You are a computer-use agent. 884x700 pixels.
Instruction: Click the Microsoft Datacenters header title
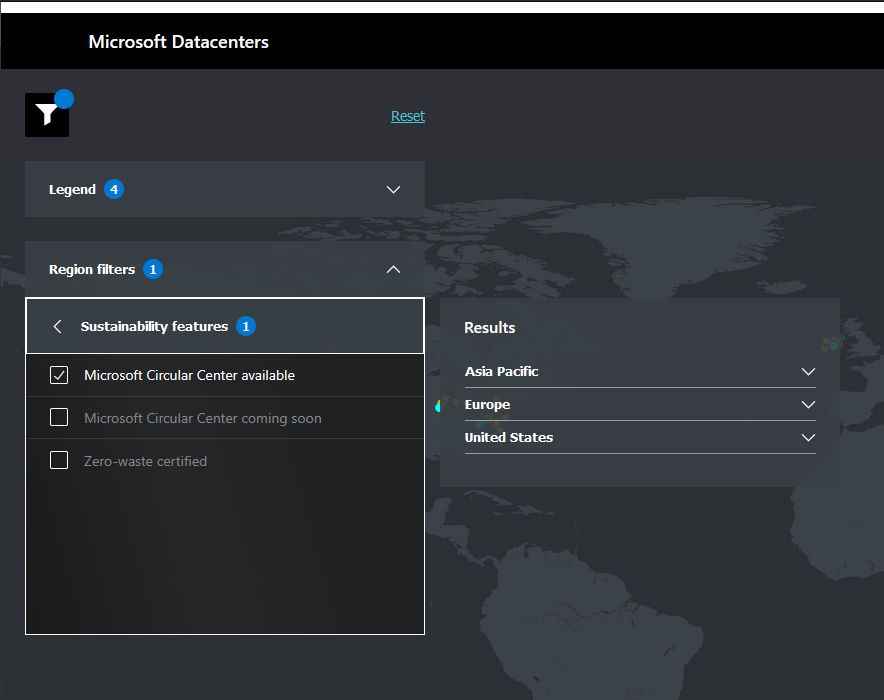point(178,41)
